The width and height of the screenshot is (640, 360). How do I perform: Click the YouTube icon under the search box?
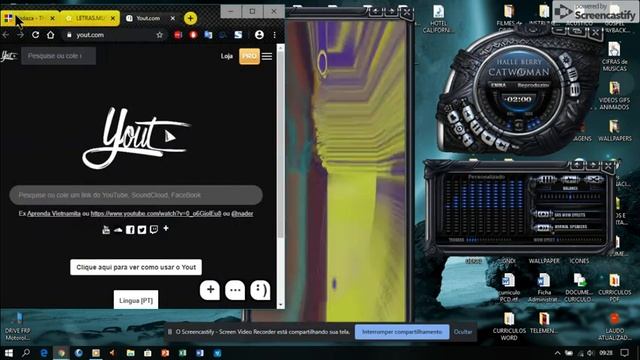106,230
